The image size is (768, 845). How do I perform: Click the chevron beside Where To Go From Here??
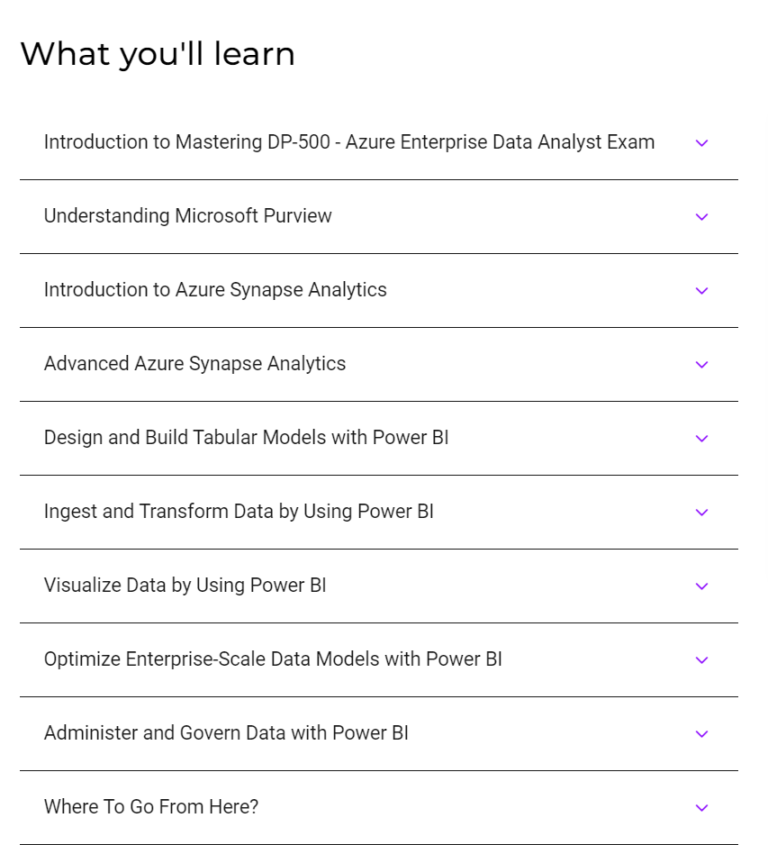click(x=701, y=807)
